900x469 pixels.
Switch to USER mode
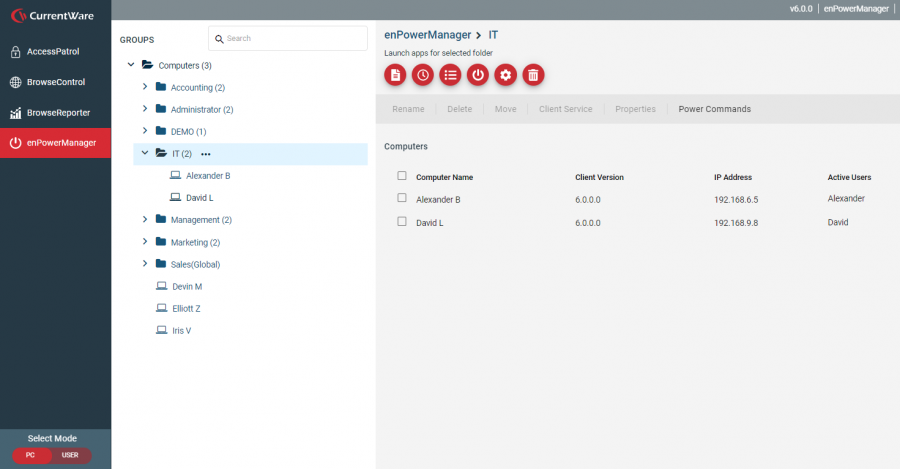71,455
